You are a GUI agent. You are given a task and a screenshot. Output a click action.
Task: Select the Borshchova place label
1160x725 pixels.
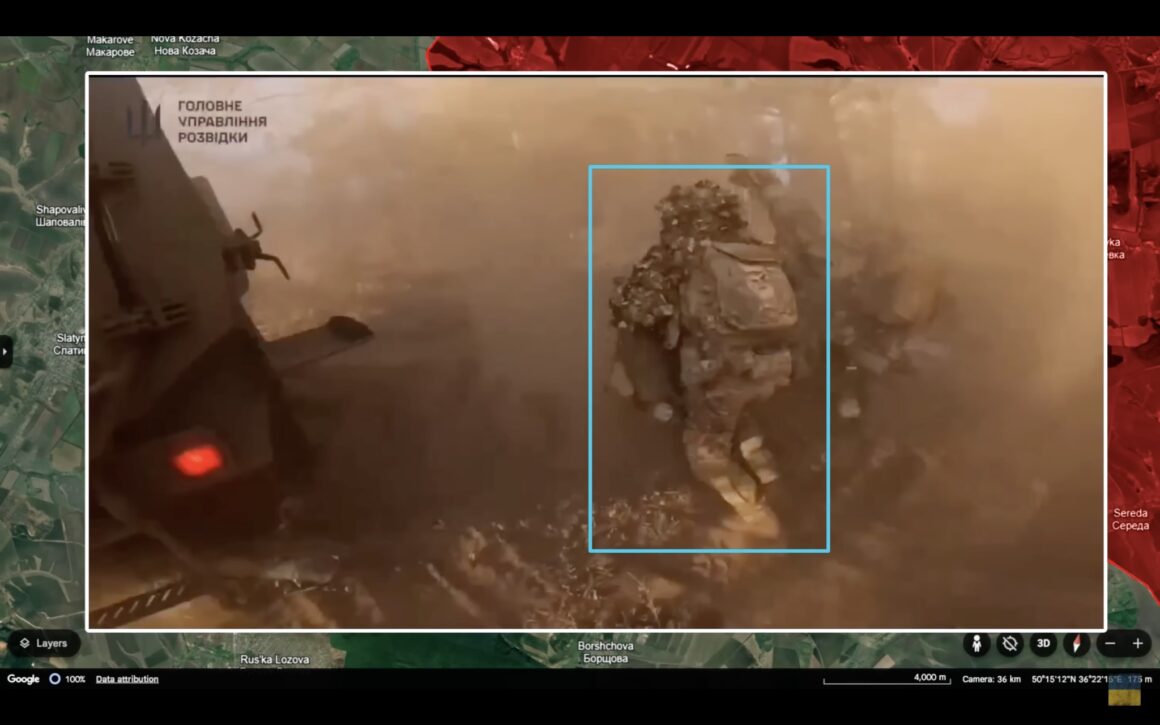(605, 652)
